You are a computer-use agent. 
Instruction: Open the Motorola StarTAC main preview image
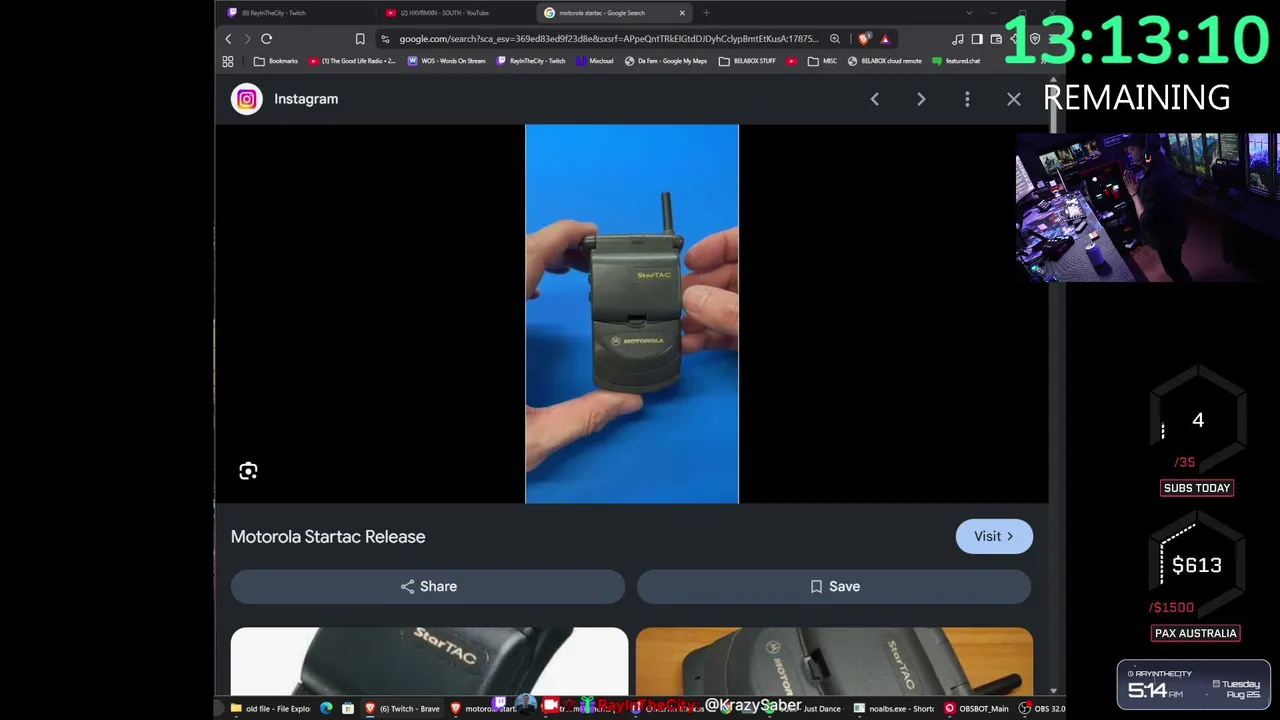click(x=632, y=314)
